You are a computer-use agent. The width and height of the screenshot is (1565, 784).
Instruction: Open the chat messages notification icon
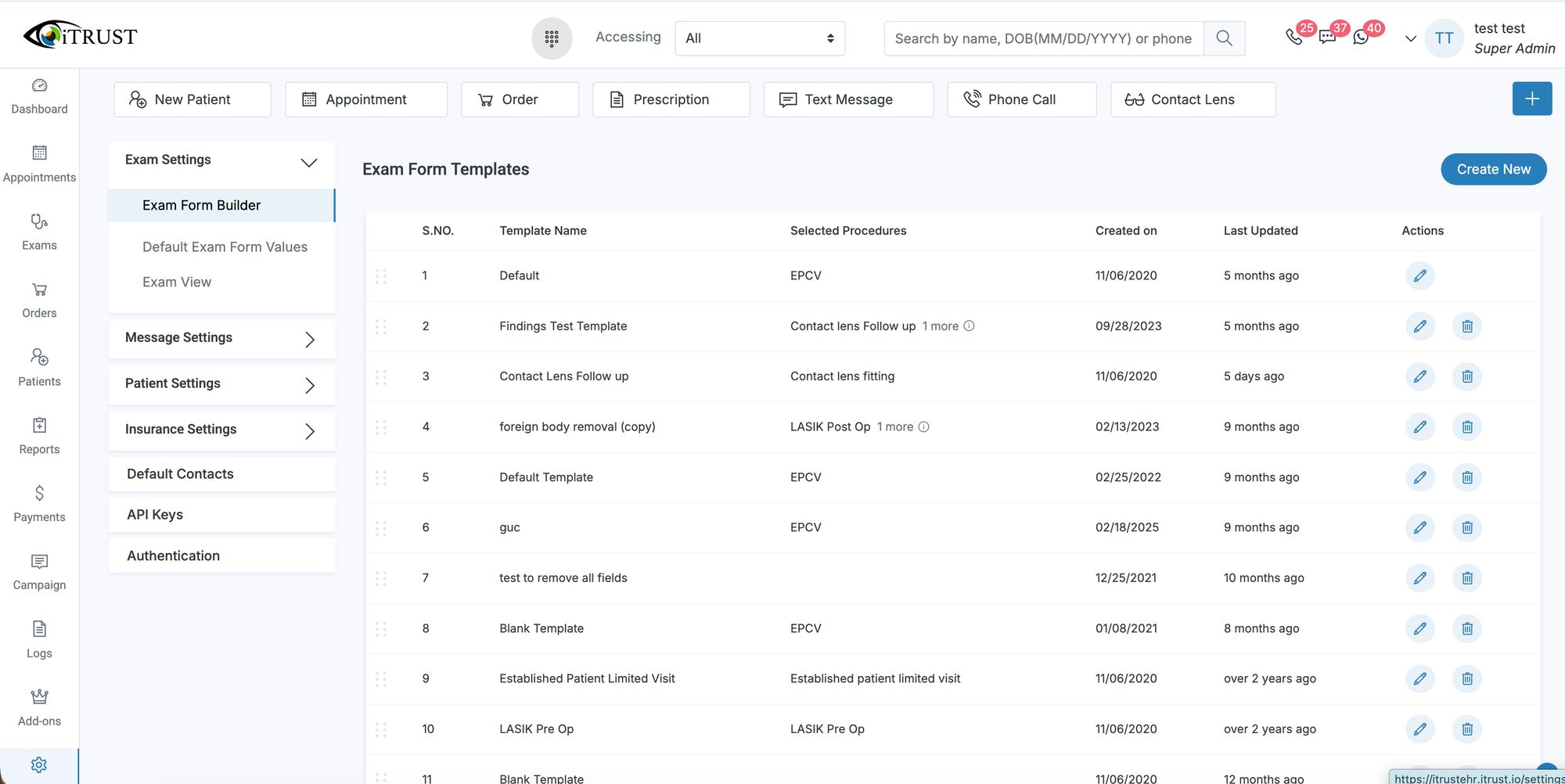pyautogui.click(x=1328, y=38)
